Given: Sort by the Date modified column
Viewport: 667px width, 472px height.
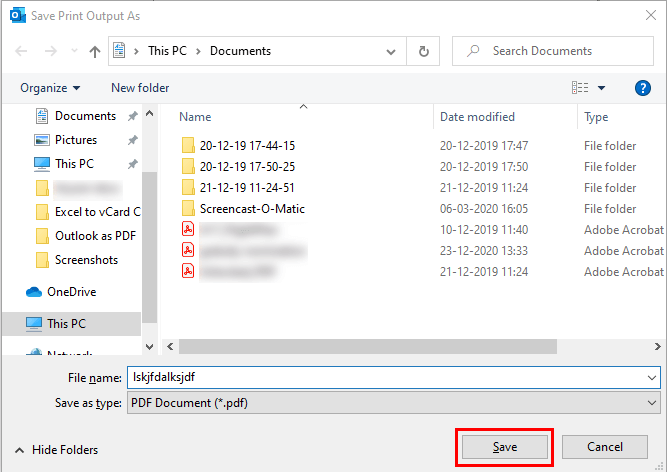Looking at the screenshot, I should click(477, 117).
